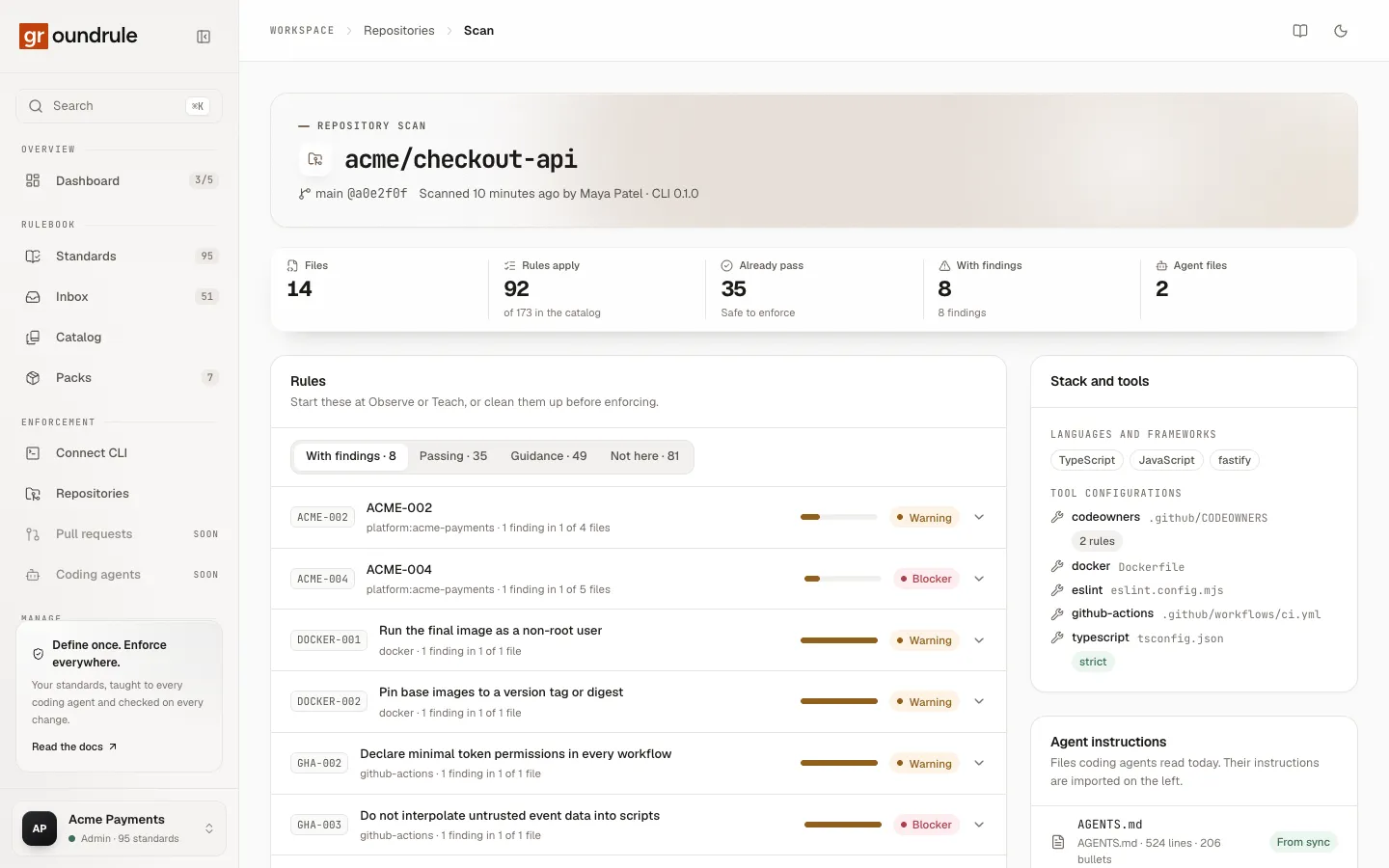1389x868 pixels.
Task: Click the Inbox tray icon
Action: click(33, 297)
